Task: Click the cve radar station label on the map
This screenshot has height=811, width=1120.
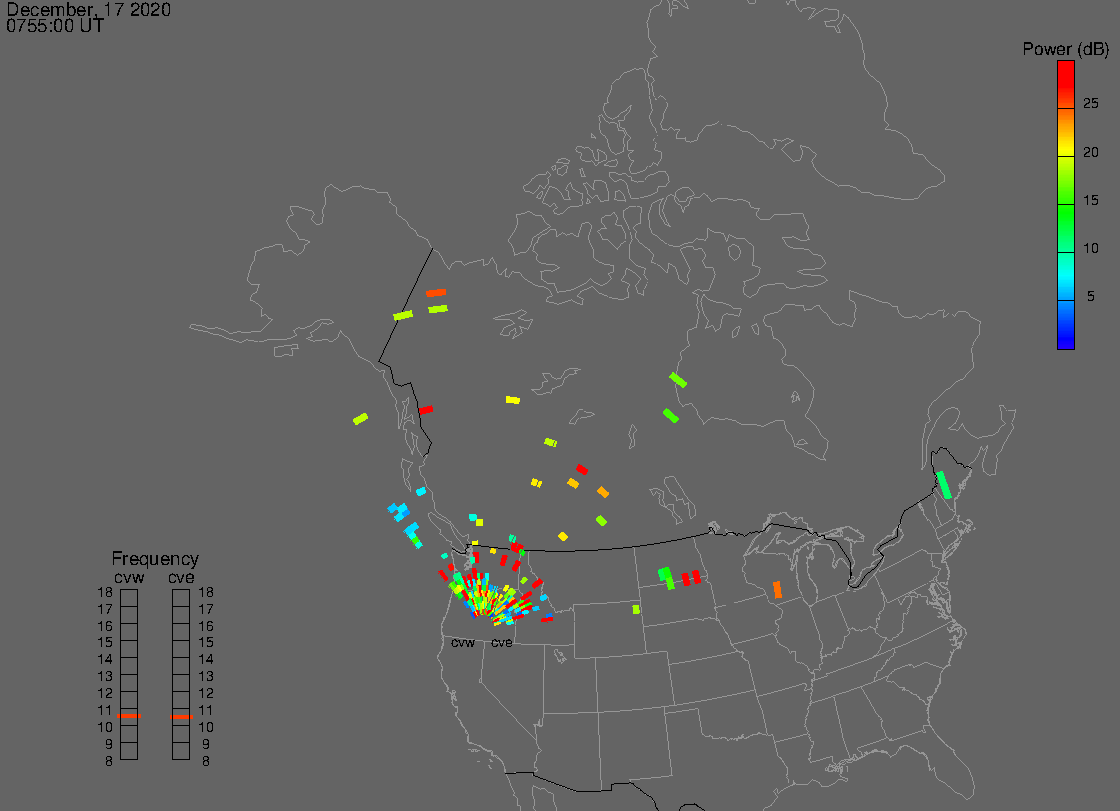Action: pyautogui.click(x=501, y=643)
